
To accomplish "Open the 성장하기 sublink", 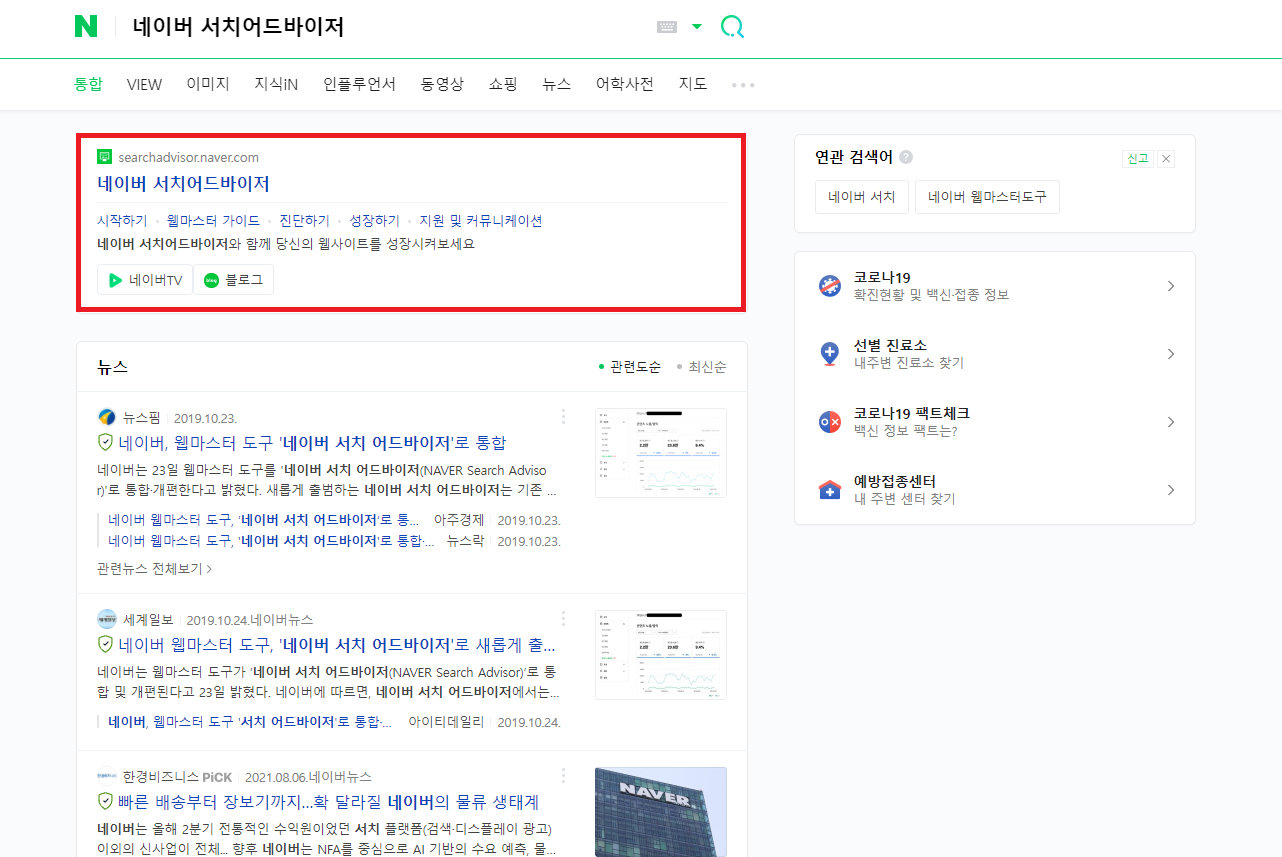I will tap(374, 221).
